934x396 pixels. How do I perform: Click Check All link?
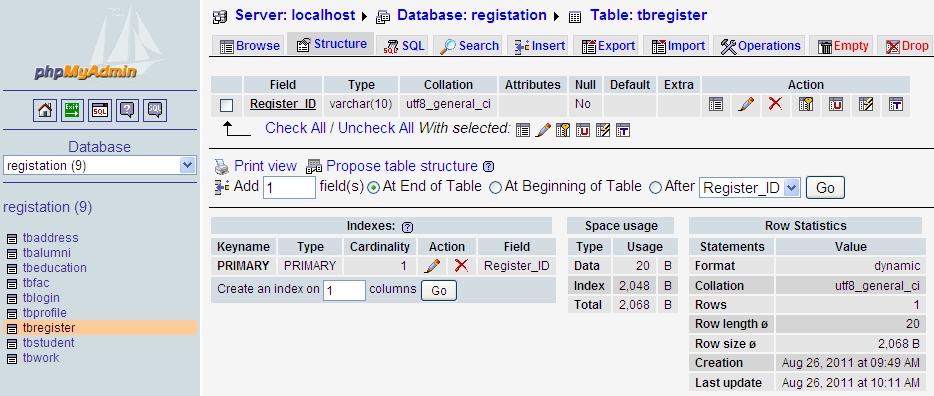coord(295,128)
